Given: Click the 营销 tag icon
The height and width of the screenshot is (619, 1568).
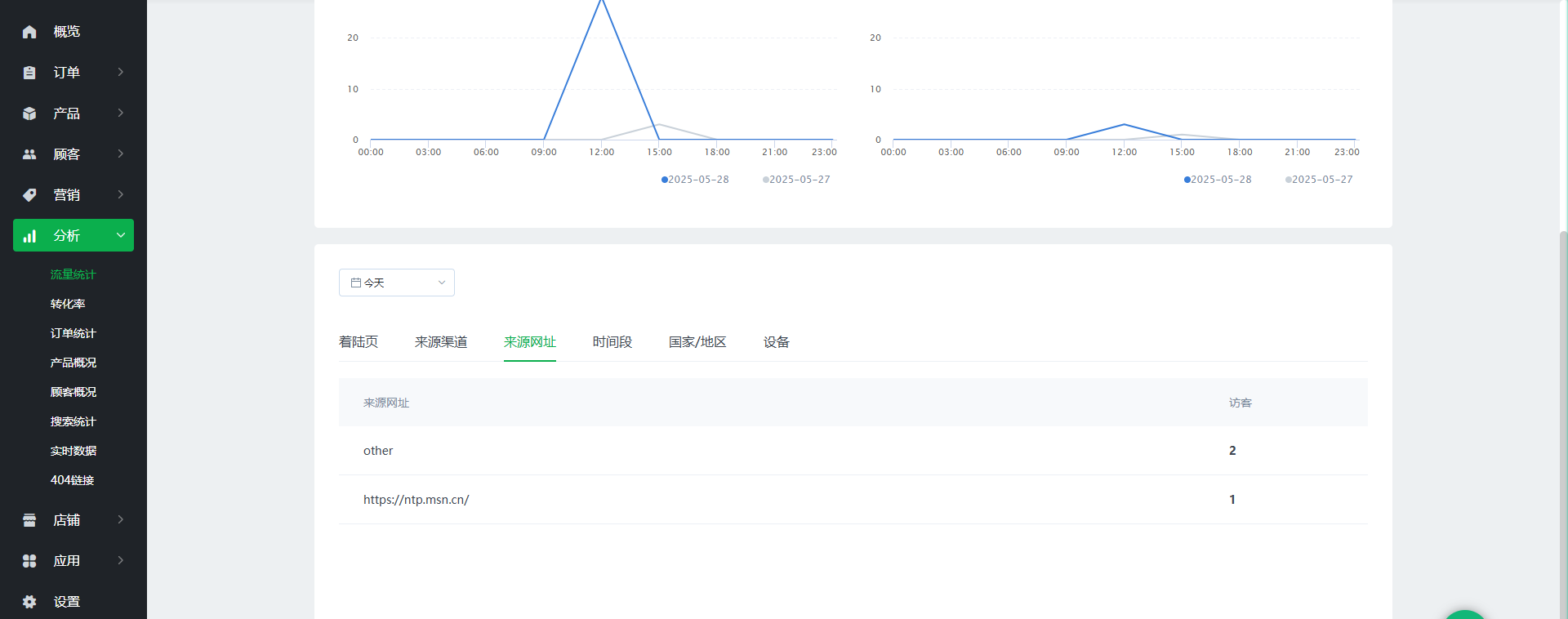Looking at the screenshot, I should [29, 195].
